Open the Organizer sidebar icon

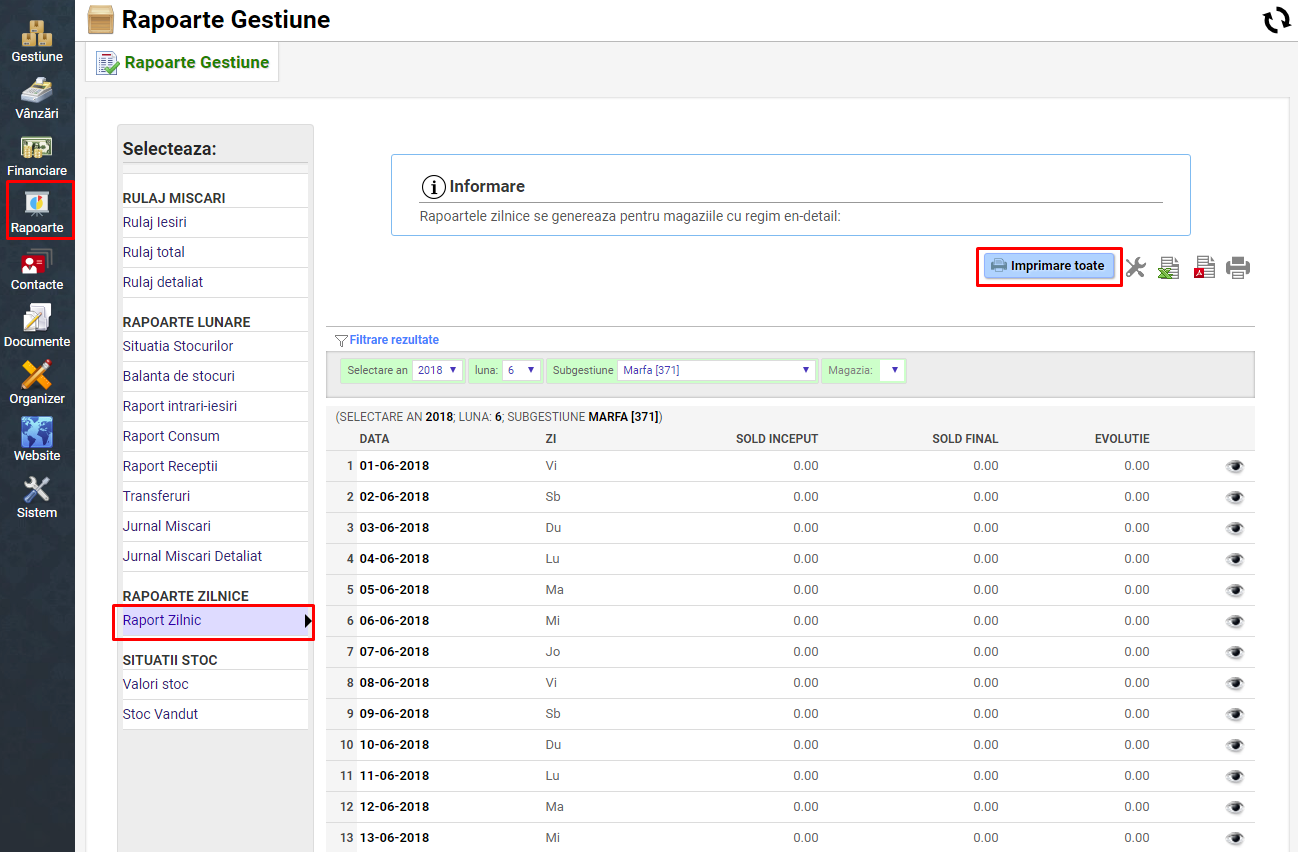point(37,382)
